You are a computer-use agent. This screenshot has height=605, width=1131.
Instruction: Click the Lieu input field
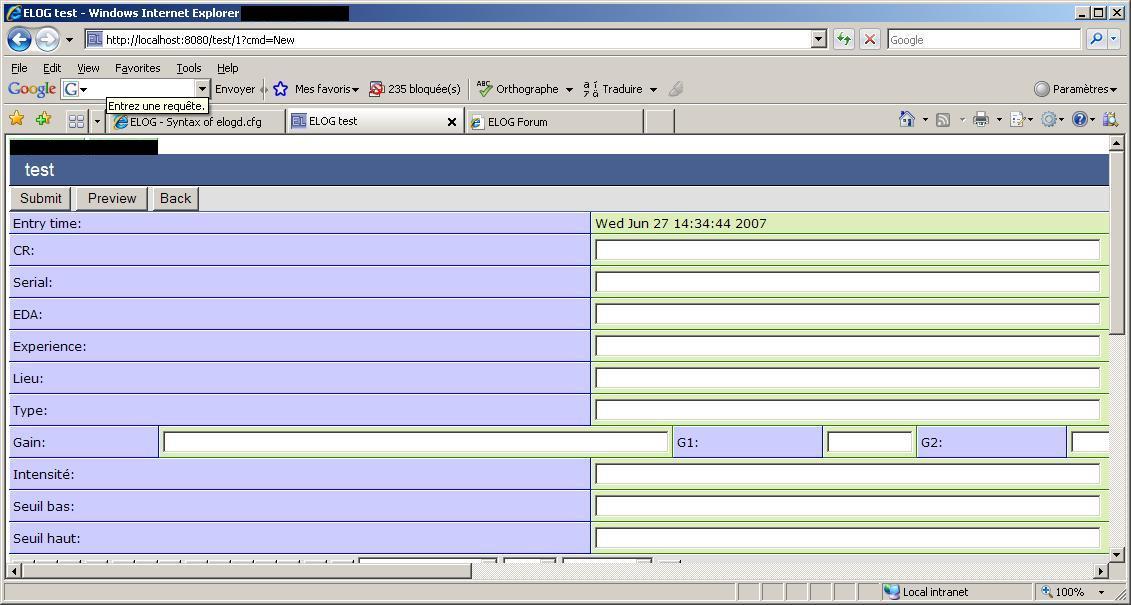click(848, 378)
